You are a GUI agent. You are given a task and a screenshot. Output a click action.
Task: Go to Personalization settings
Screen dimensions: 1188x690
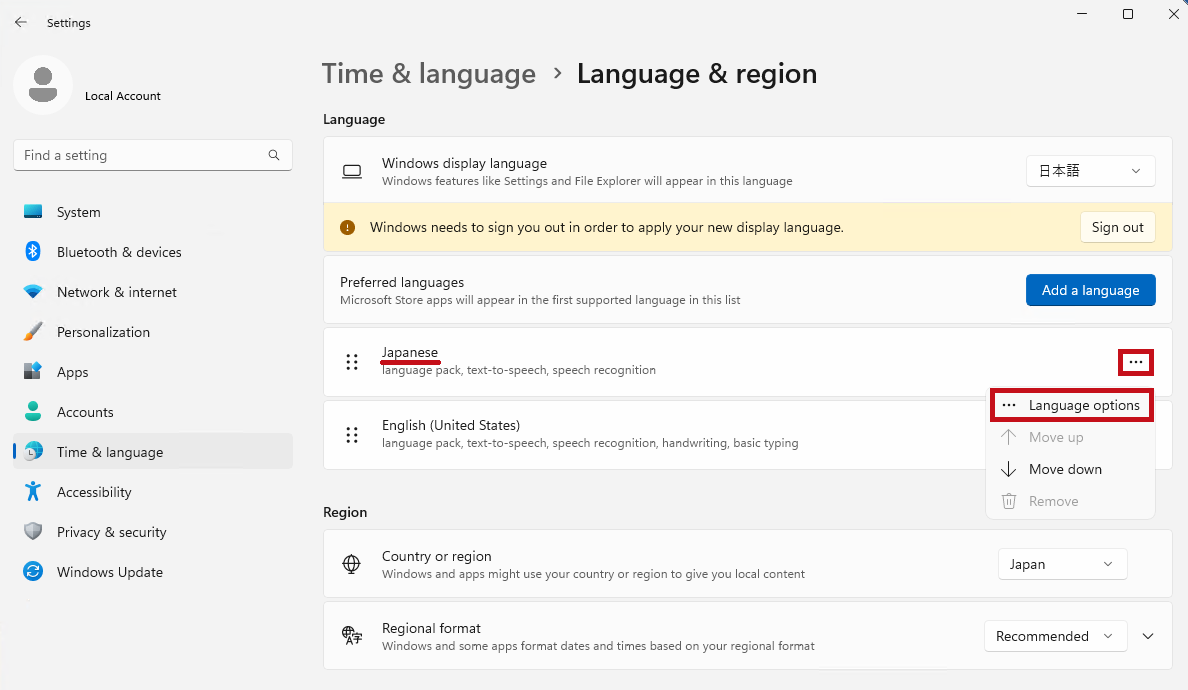pos(153,332)
